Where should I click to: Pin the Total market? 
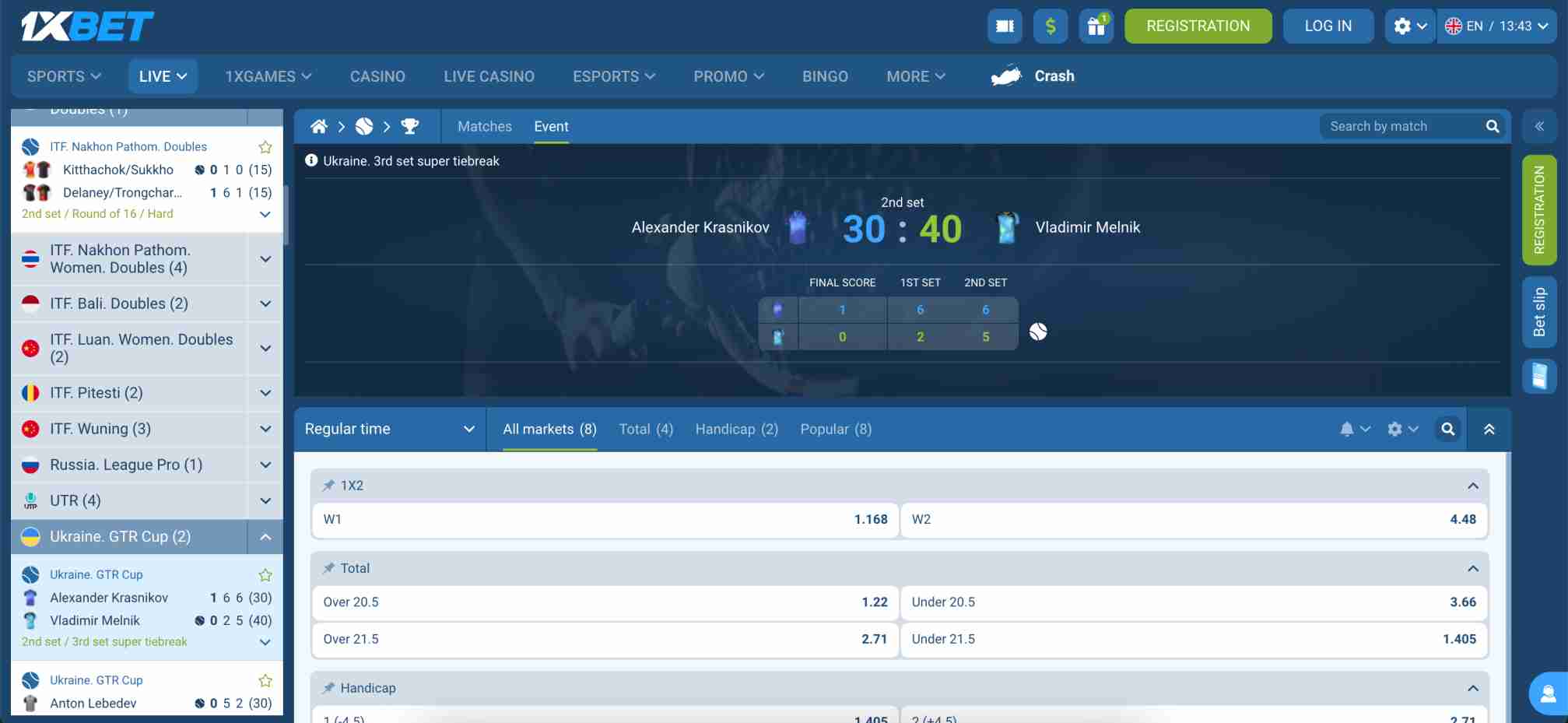pyautogui.click(x=328, y=568)
